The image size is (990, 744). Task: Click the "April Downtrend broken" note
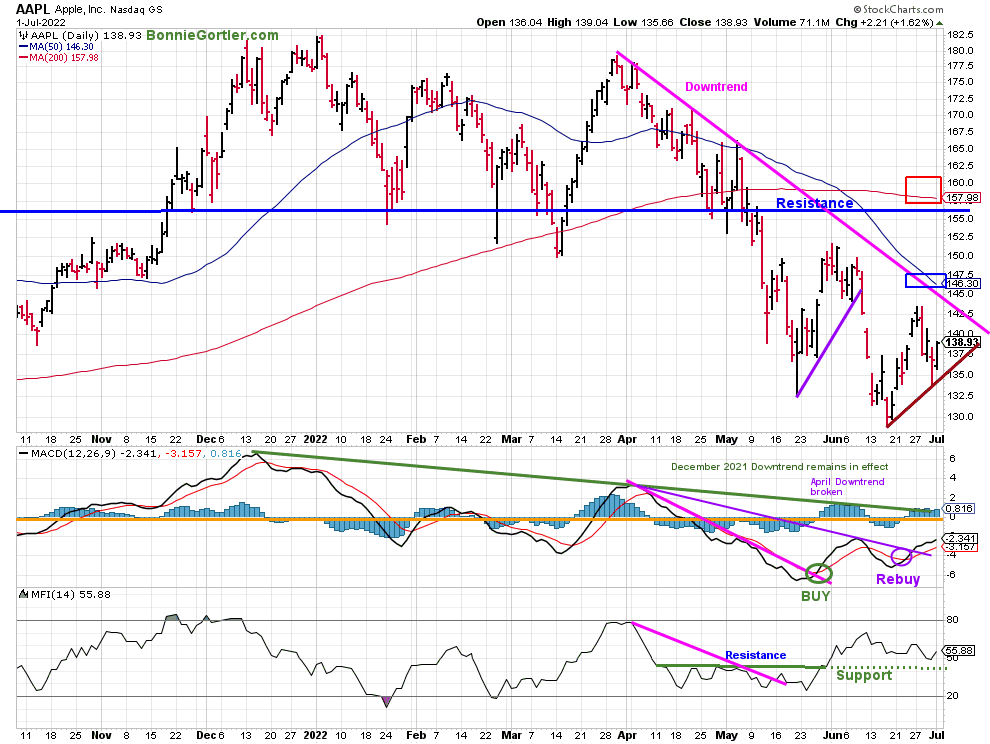[x=847, y=486]
